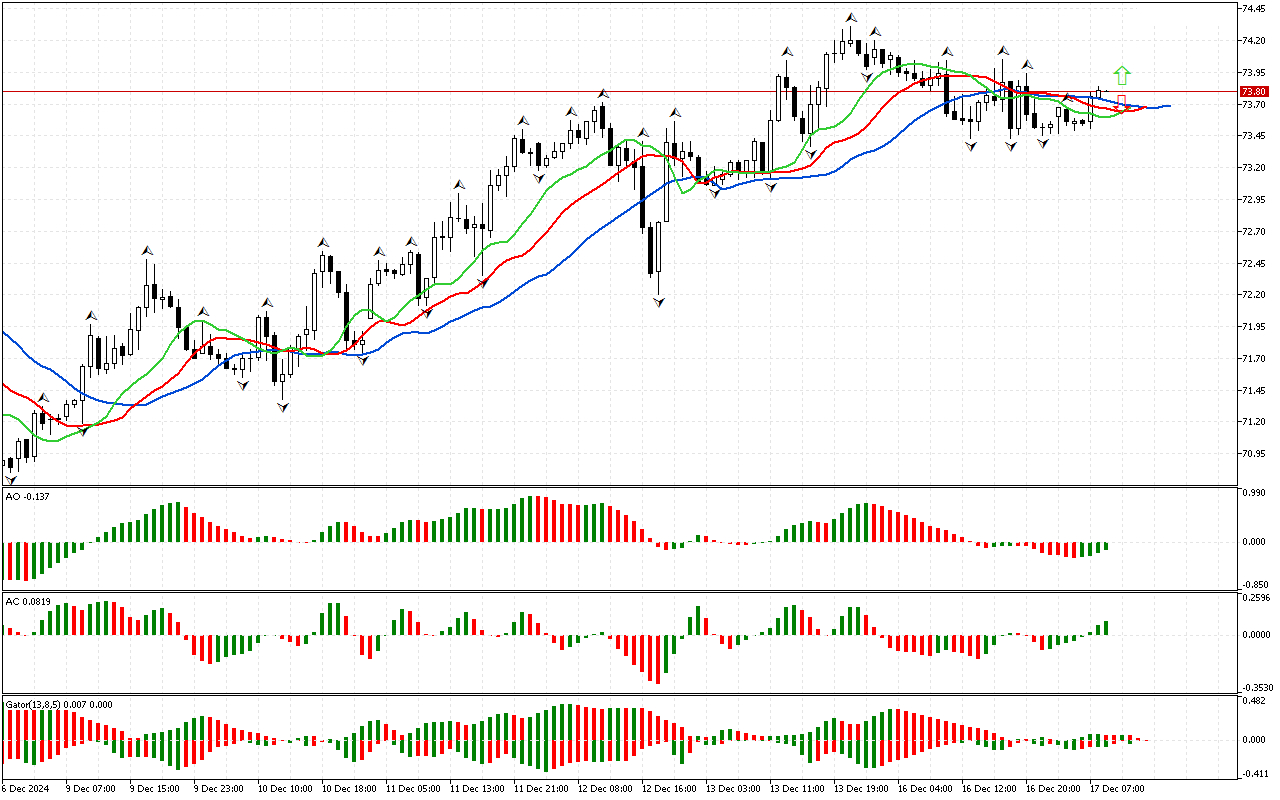Select the Gator(13,8,5) indicator label
Viewport: 1280px width, 800px height.
click(59, 704)
